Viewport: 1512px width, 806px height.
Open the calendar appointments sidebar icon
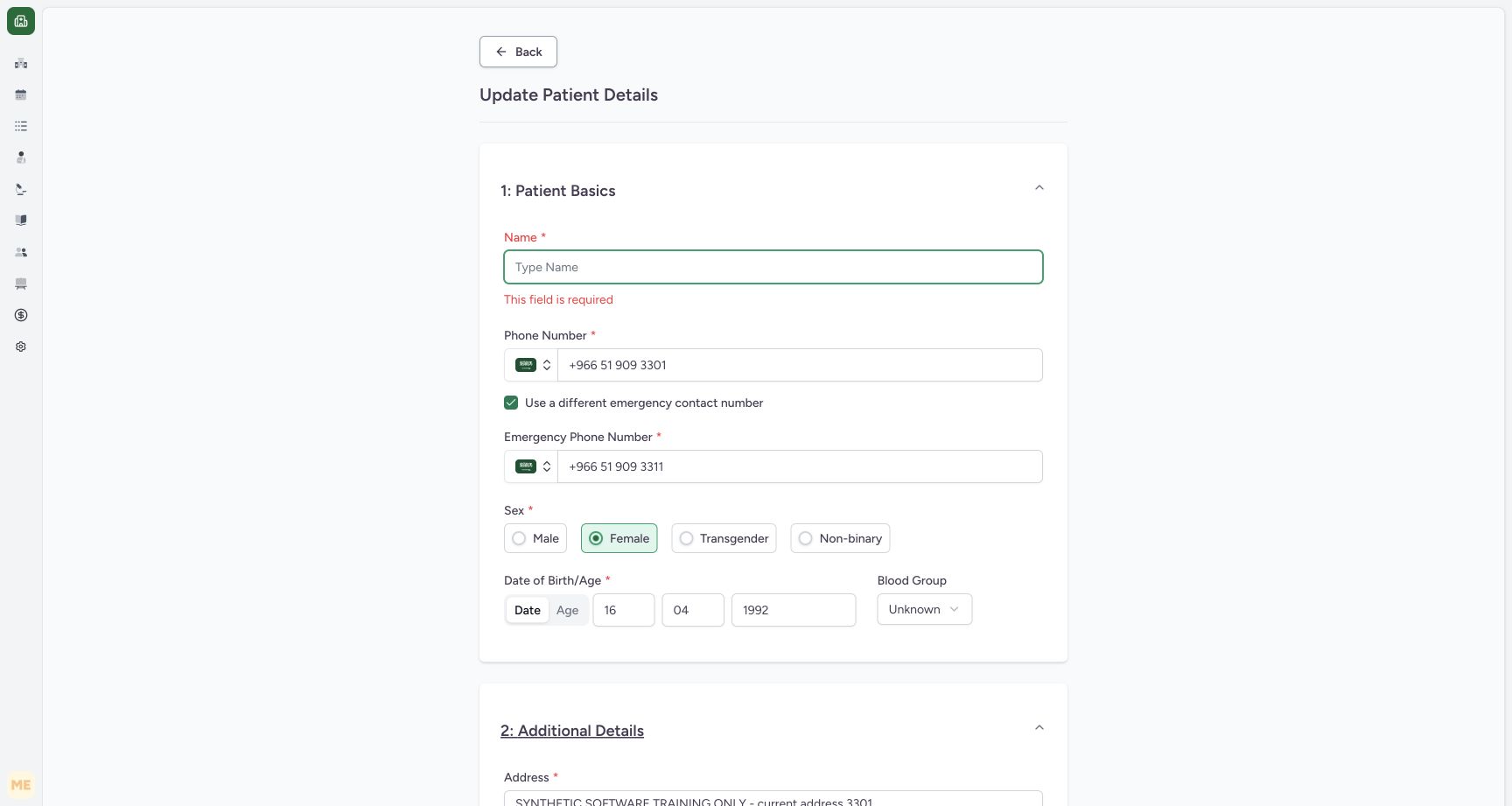click(x=21, y=95)
